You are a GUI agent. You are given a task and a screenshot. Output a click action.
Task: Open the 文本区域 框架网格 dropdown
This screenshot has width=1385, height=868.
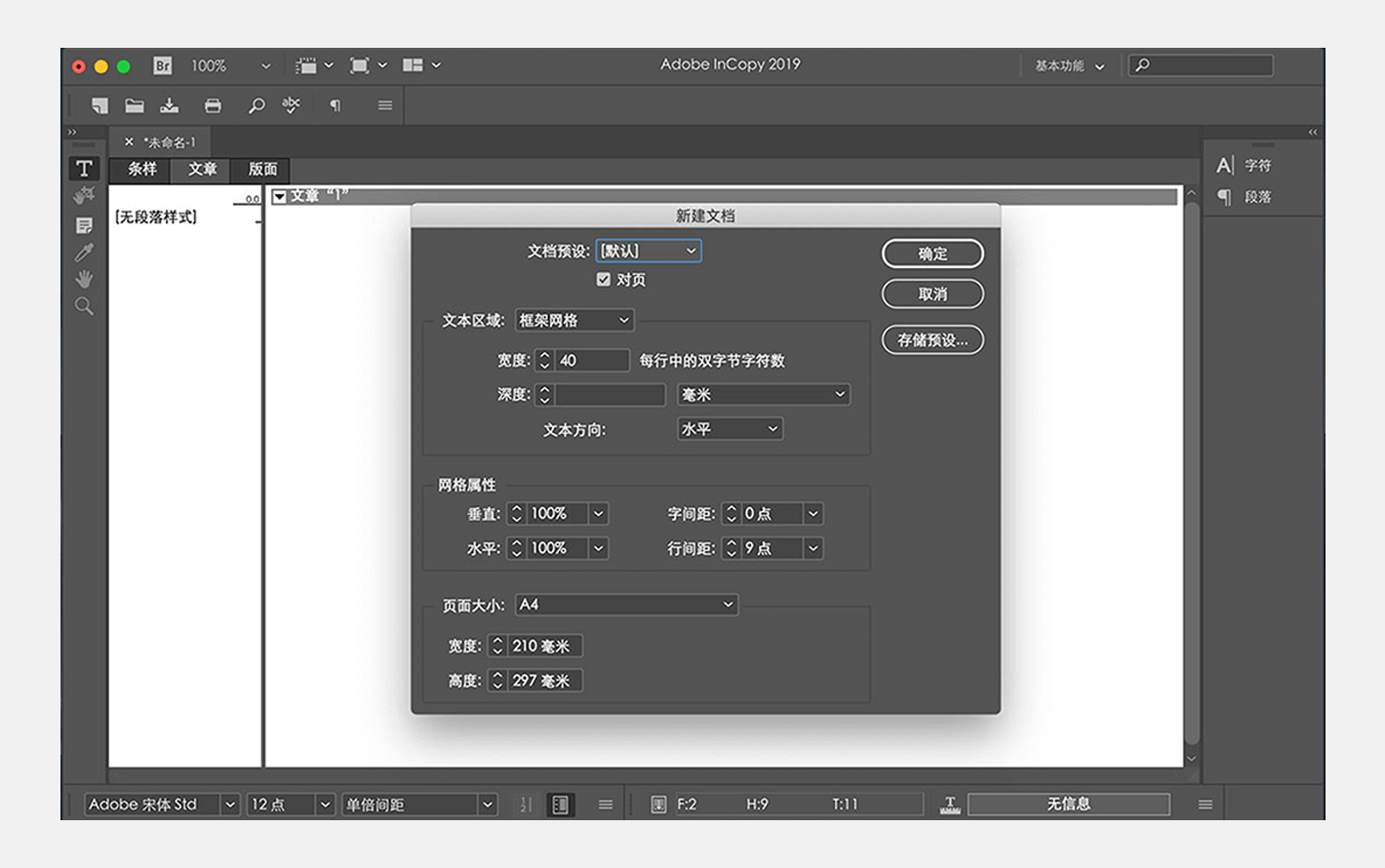click(574, 320)
